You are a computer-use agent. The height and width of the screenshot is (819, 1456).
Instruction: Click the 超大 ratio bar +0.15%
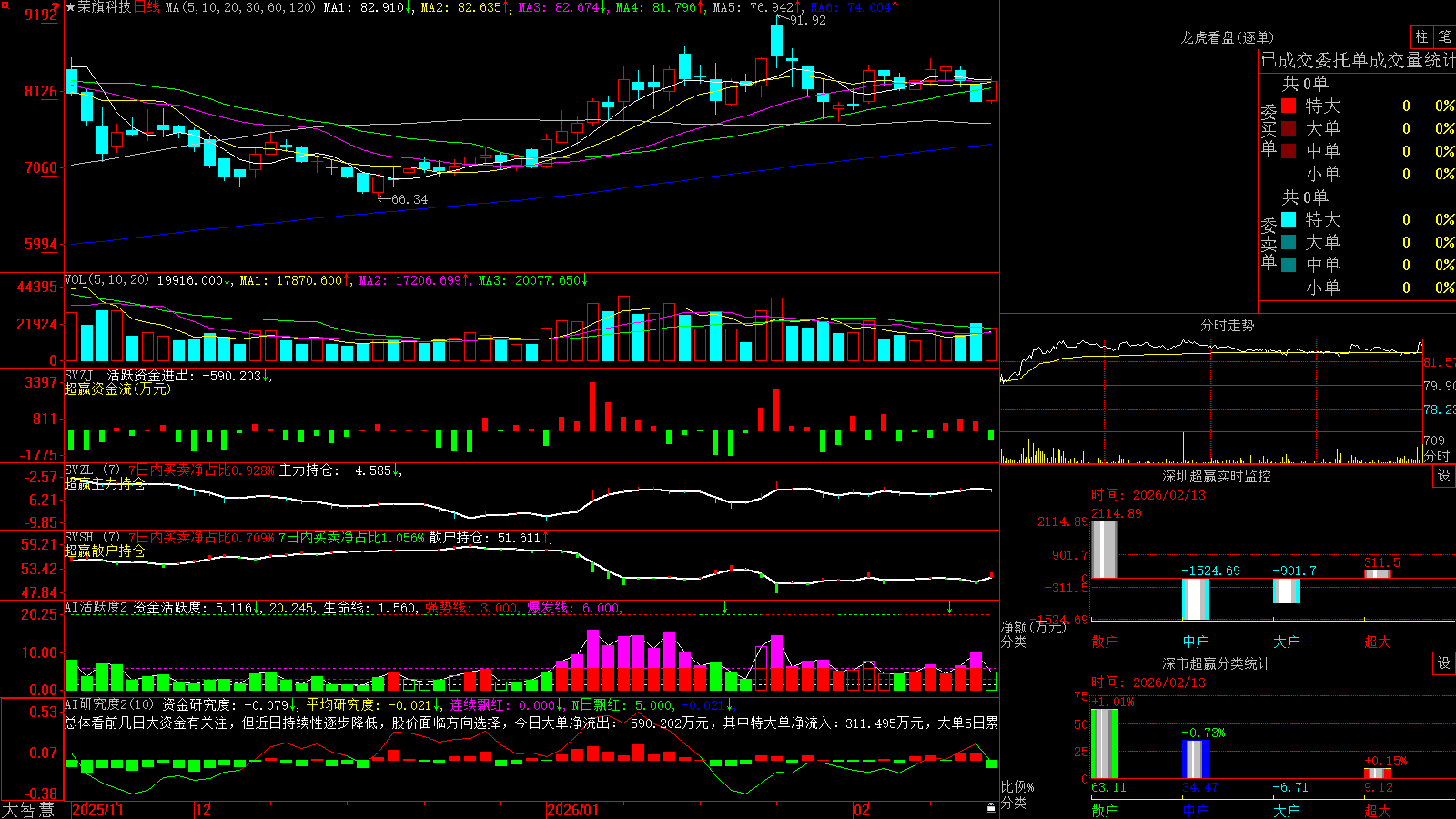tap(1378, 773)
